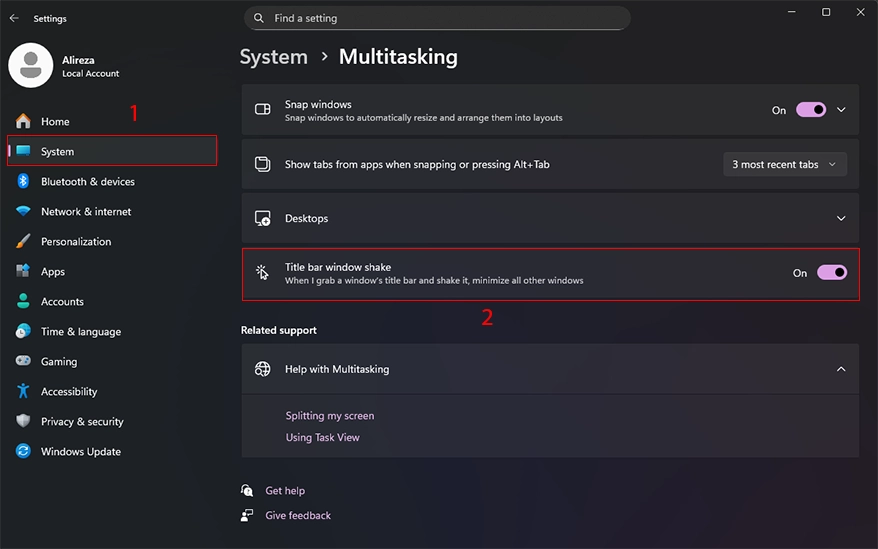Click the Windows Update icon in sidebar
Viewport: 878px width, 549px height.
click(x=23, y=451)
